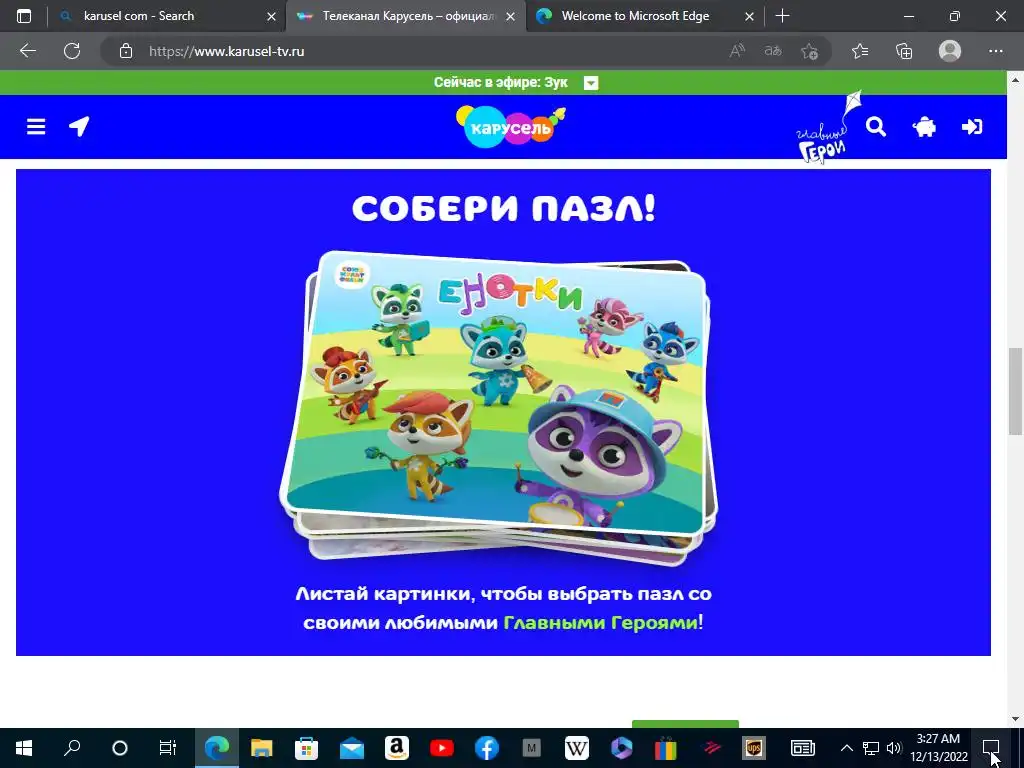The image size is (1024, 768).
Task: Open Cortana from the taskbar
Action: pyautogui.click(x=120, y=748)
